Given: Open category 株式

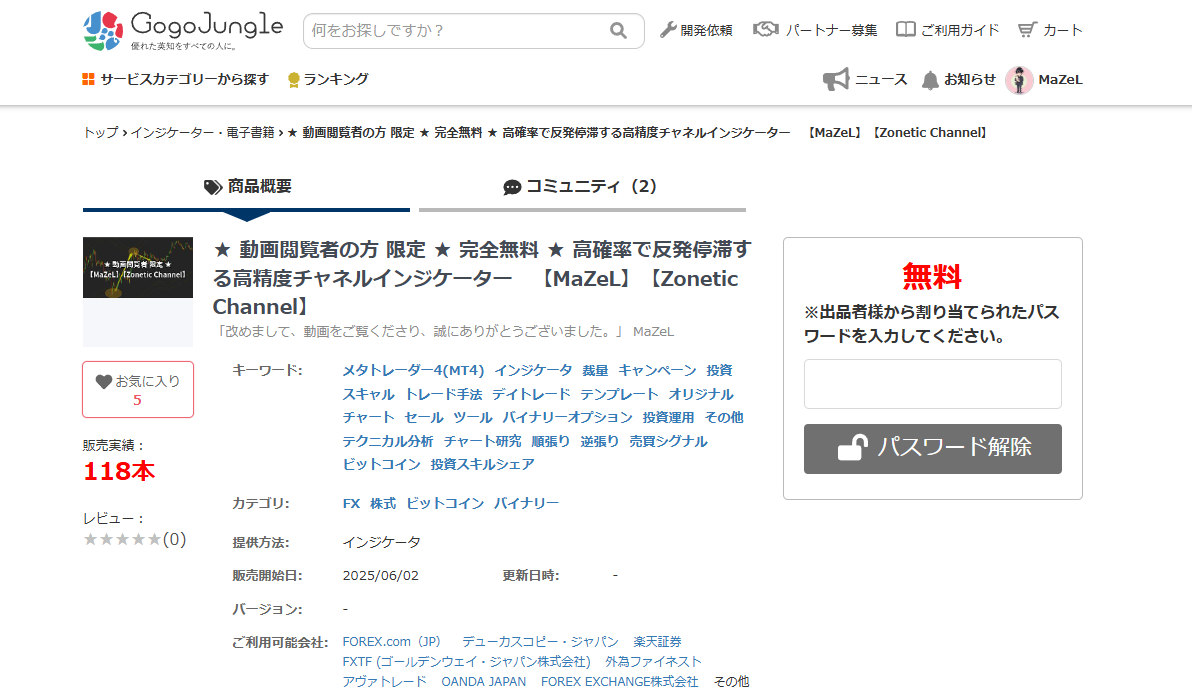Looking at the screenshot, I should pos(383,504).
